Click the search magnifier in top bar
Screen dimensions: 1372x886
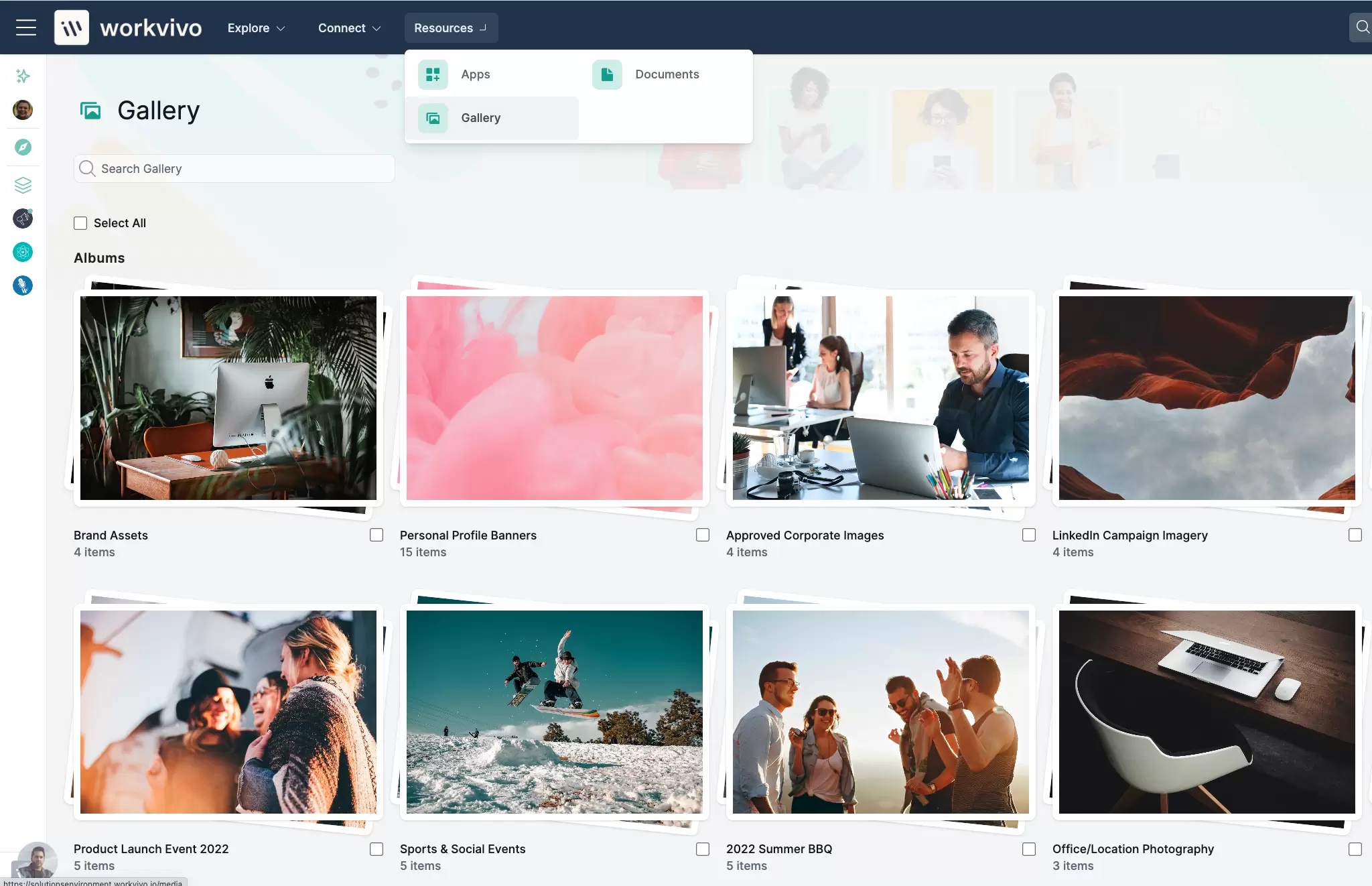1362,27
